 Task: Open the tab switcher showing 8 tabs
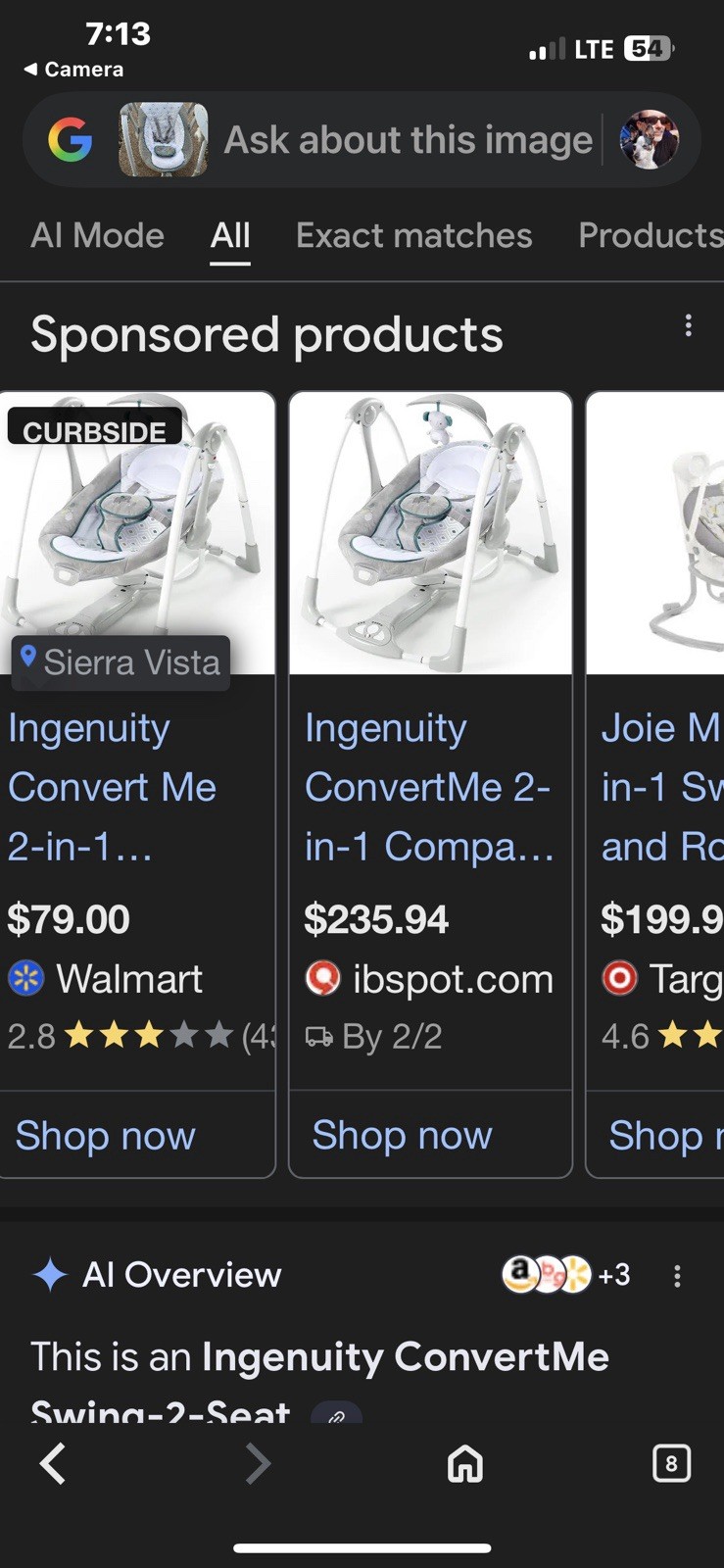pos(671,1463)
